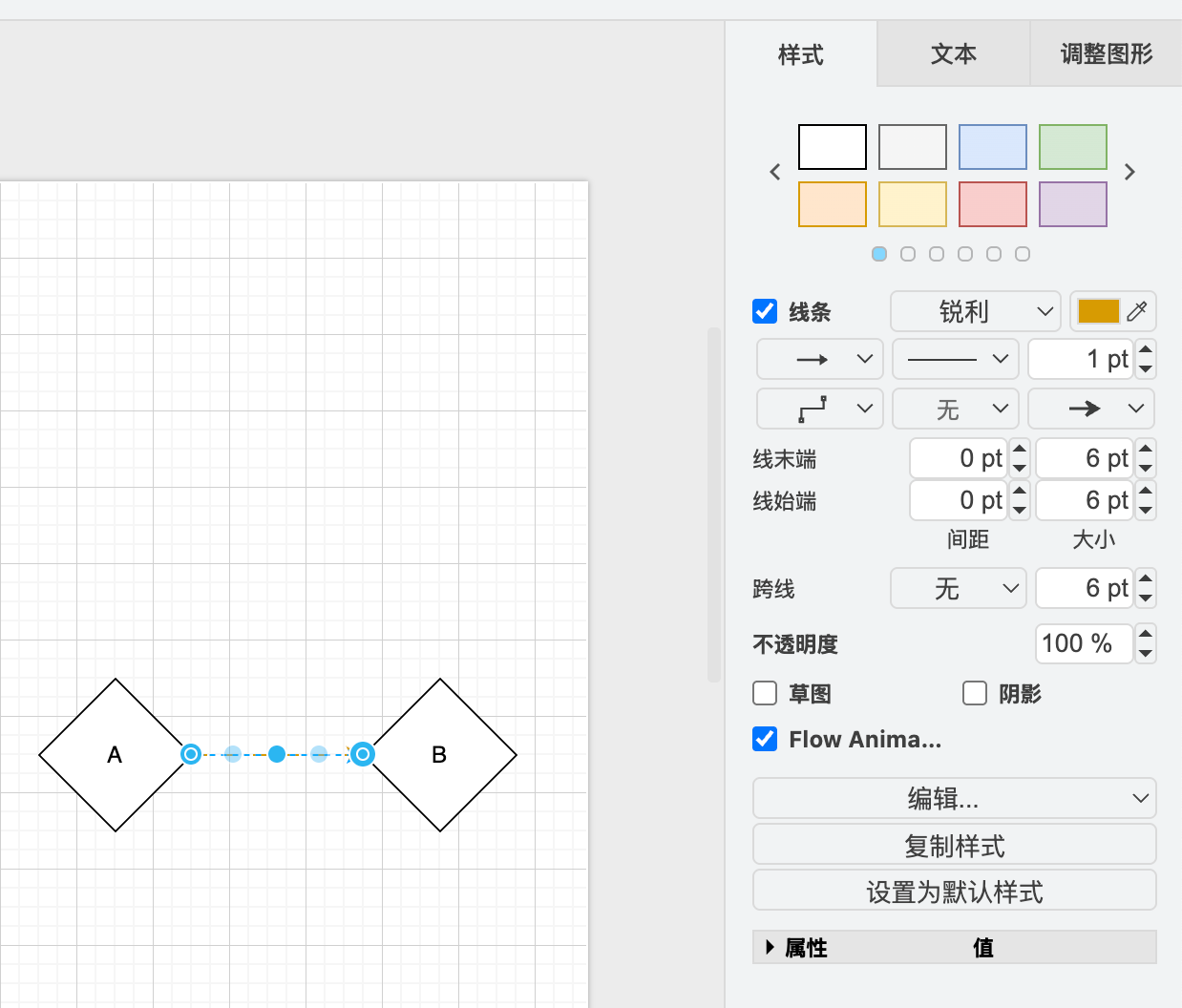This screenshot has height=1008, width=1182.
Task: Switch to the 文本 tab
Action: 953,54
